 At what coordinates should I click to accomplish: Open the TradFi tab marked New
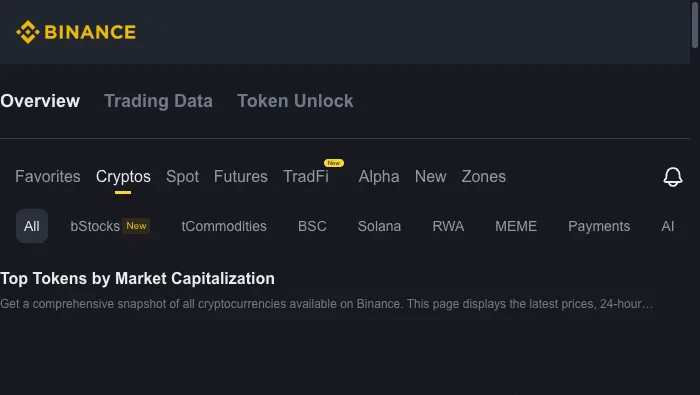click(306, 177)
